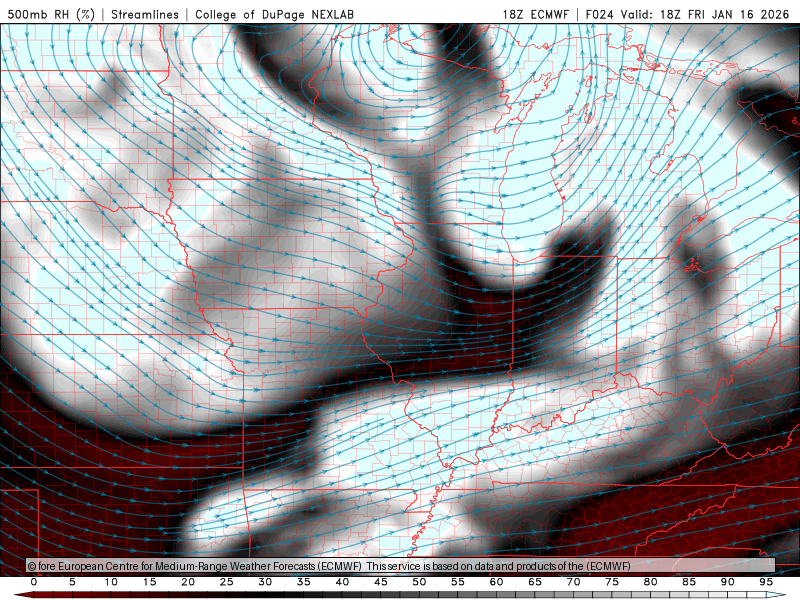The width and height of the screenshot is (800, 600).
Task: Click the "20" colorbar label
Action: [x=188, y=582]
